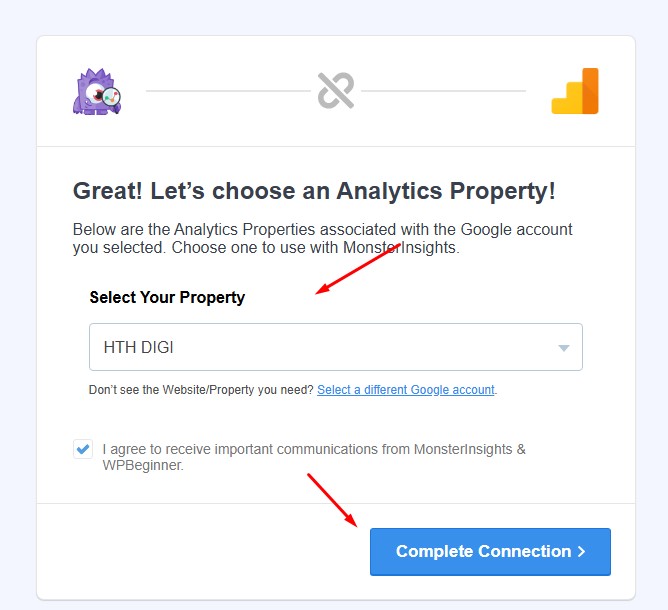Click connector line between link icon and Analytics logo
The image size is (668, 610).
pos(443,91)
